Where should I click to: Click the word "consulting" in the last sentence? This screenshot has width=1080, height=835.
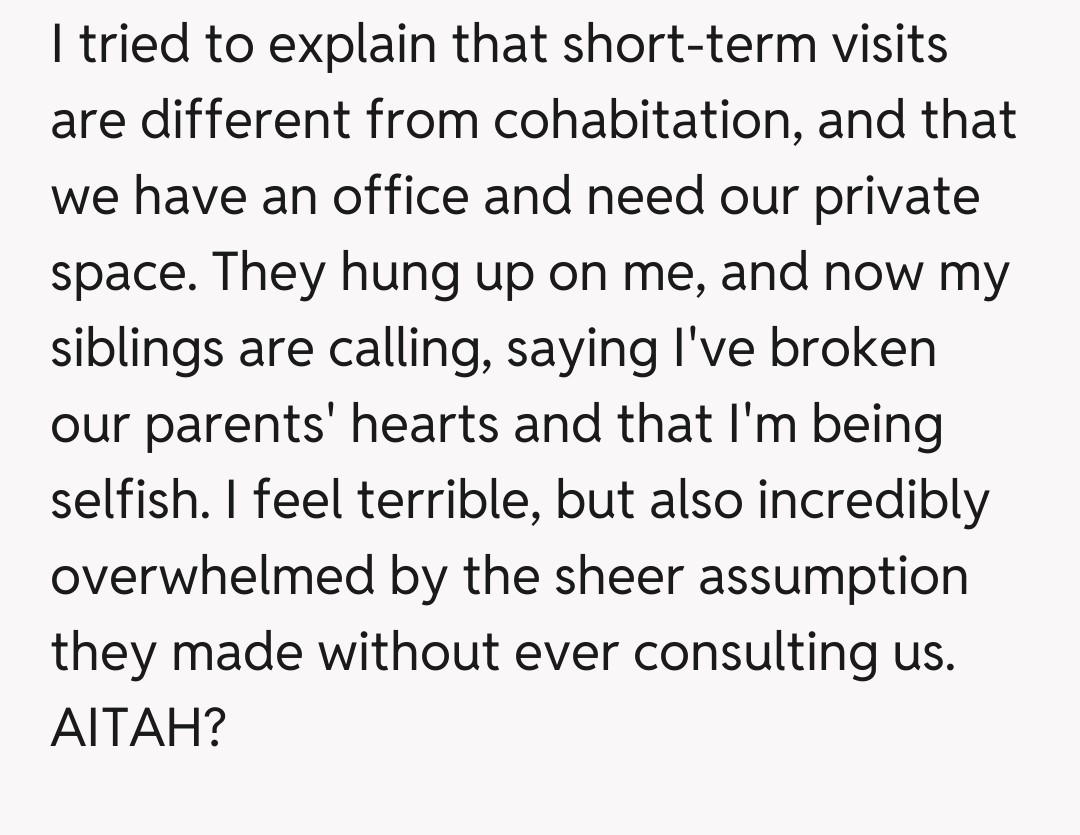752,653
